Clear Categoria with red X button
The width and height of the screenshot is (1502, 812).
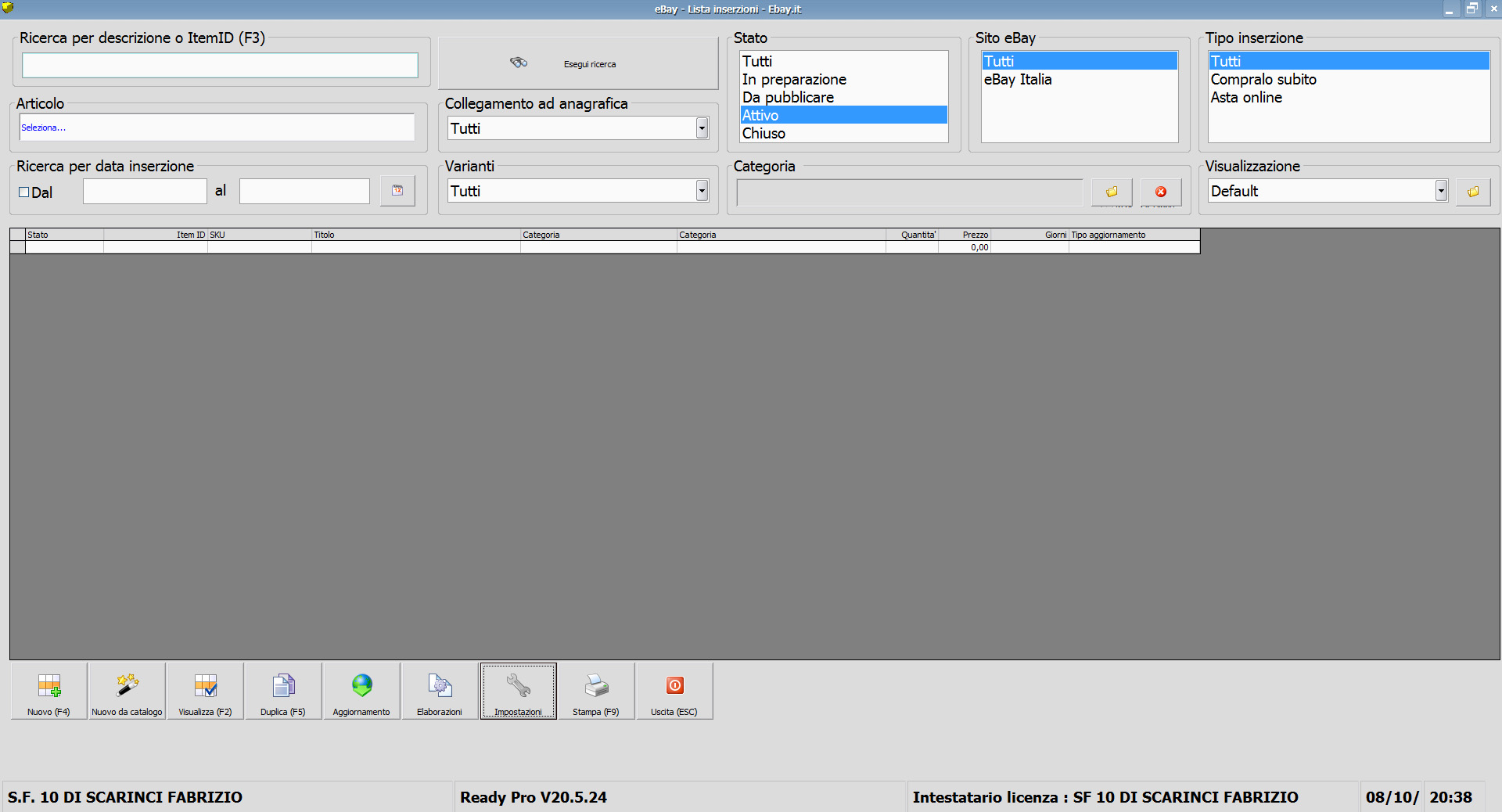(1161, 192)
